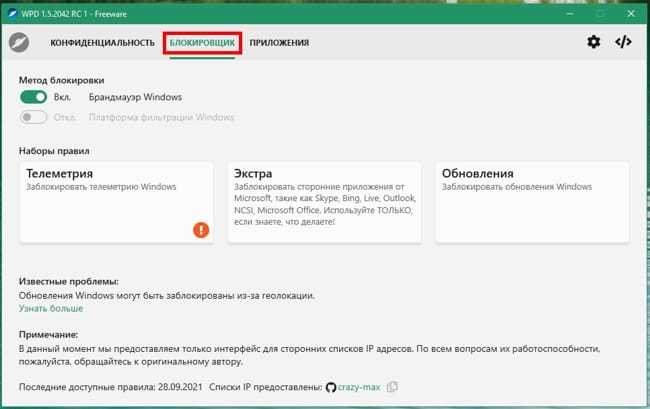Select the Телеметрия rule set card
This screenshot has height=409, width=650.
[x=116, y=202]
